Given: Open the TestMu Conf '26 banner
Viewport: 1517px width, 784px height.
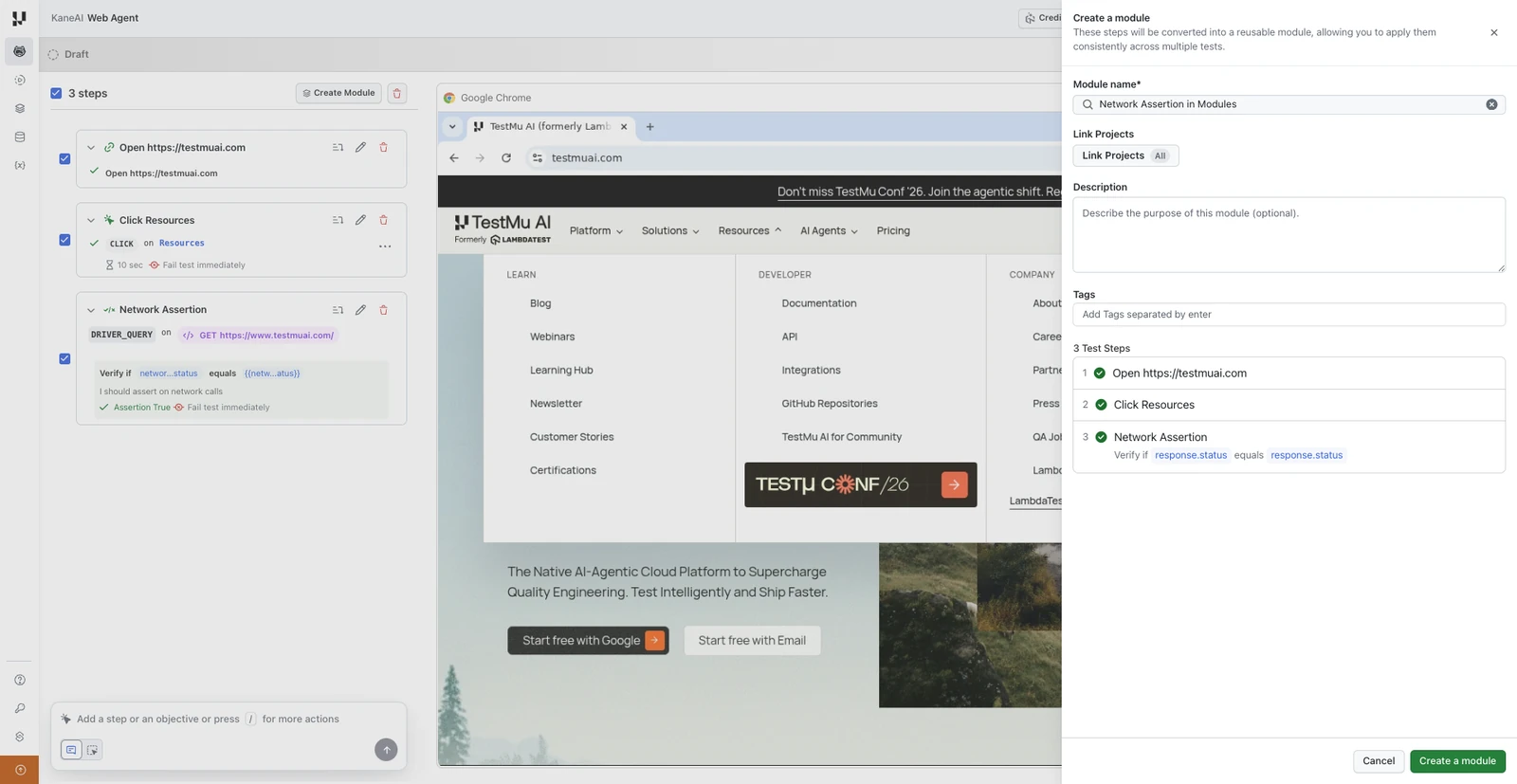Looking at the screenshot, I should coord(861,484).
